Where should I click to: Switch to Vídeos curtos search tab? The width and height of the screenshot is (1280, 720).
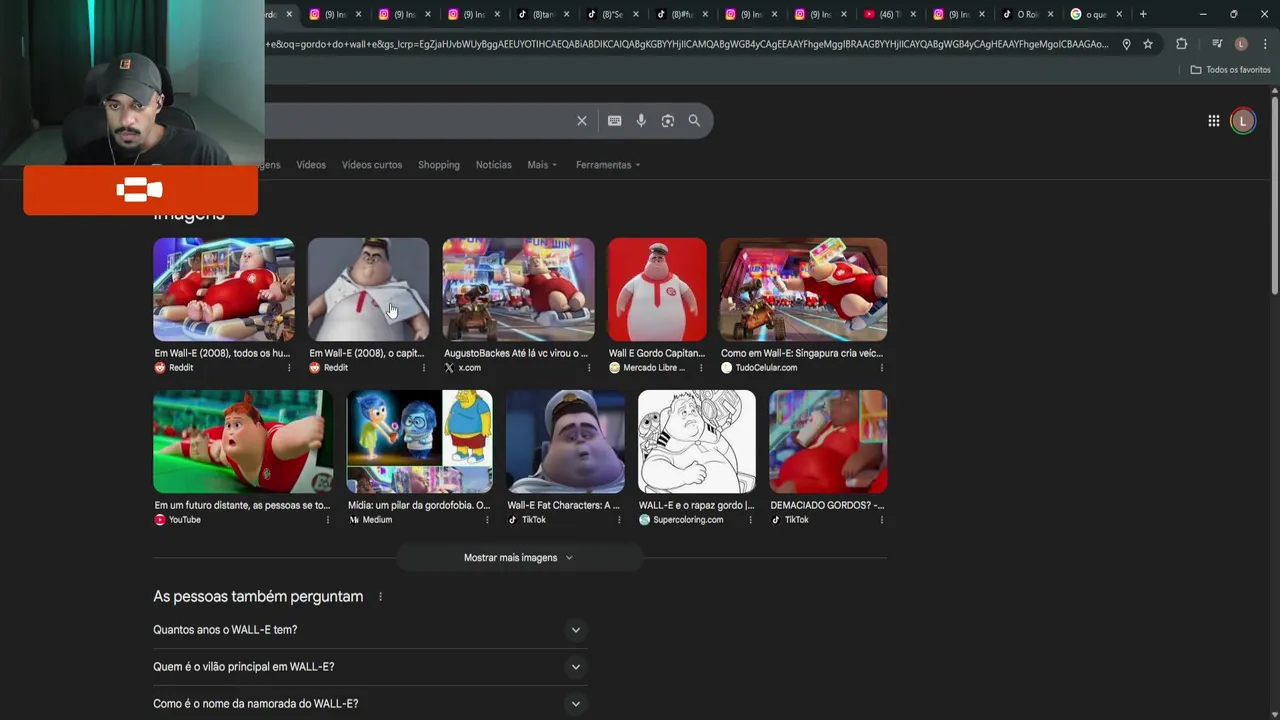(372, 165)
